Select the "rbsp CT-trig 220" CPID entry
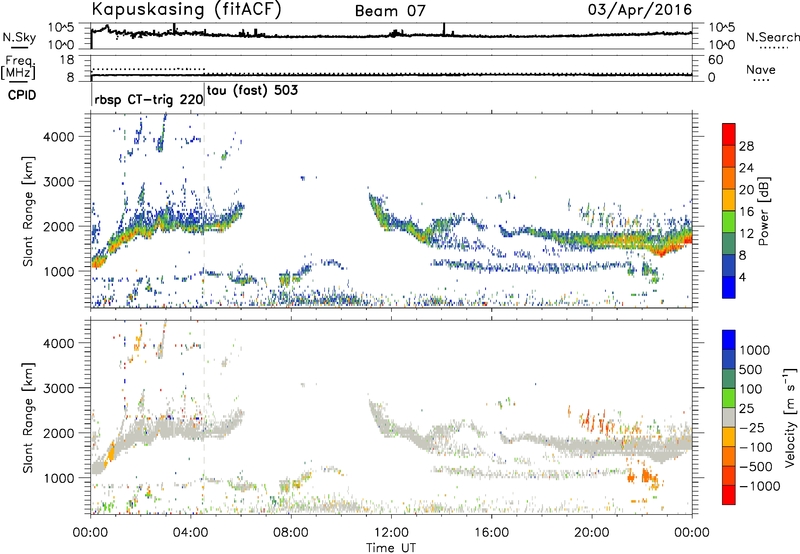The image size is (800, 554). [148, 99]
